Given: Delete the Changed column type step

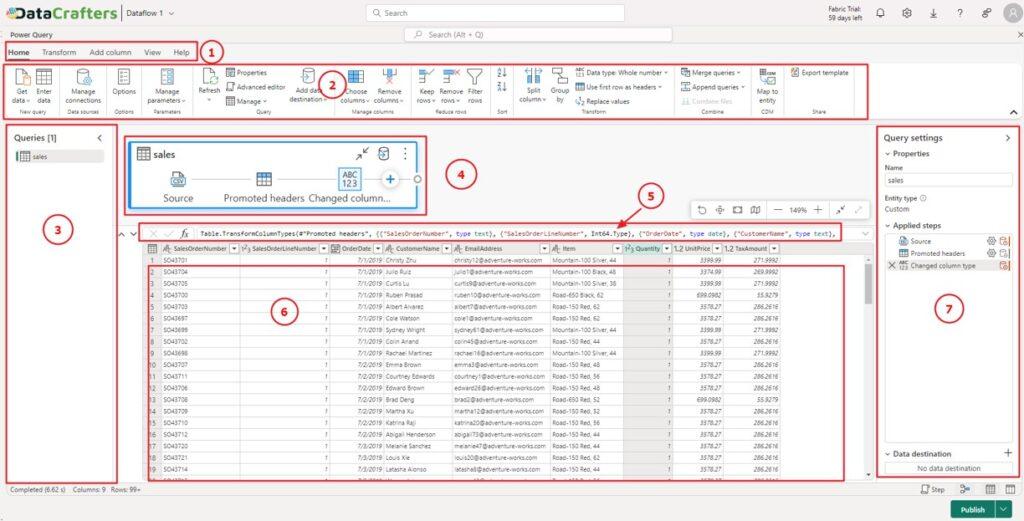Looking at the screenshot, I should click(x=891, y=266).
